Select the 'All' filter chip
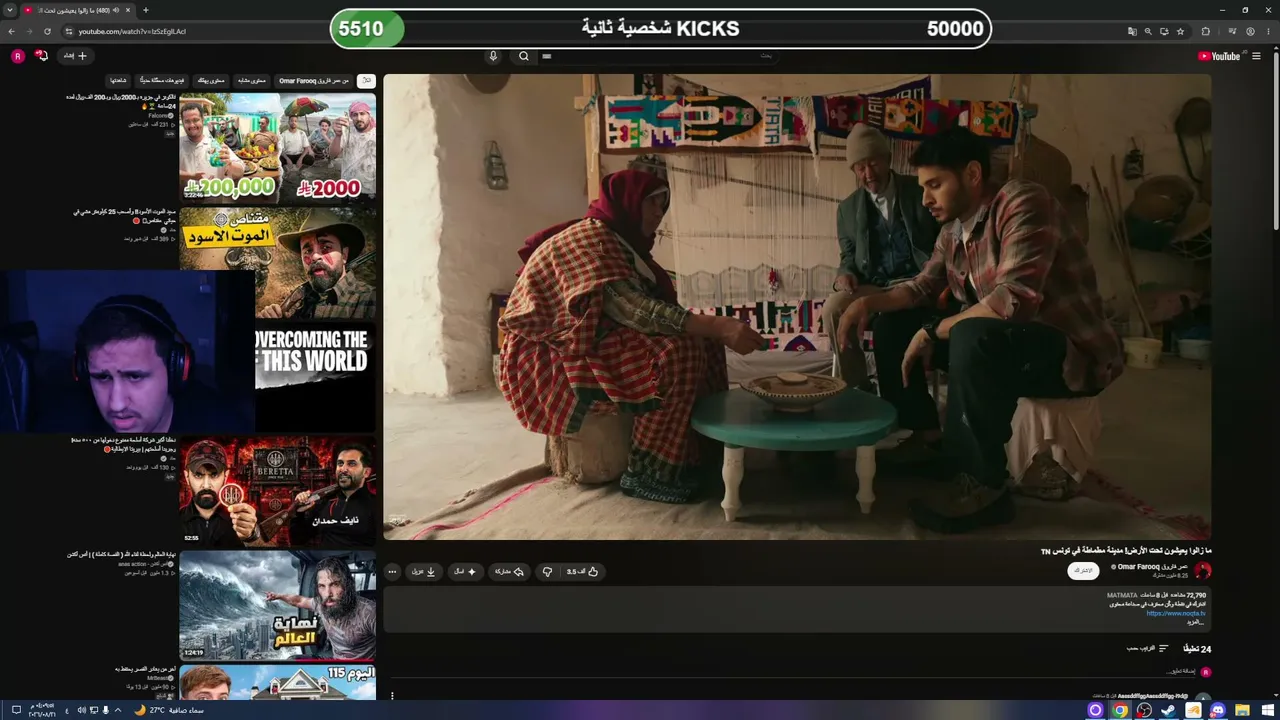Image resolution: width=1280 pixels, height=720 pixels. point(367,80)
